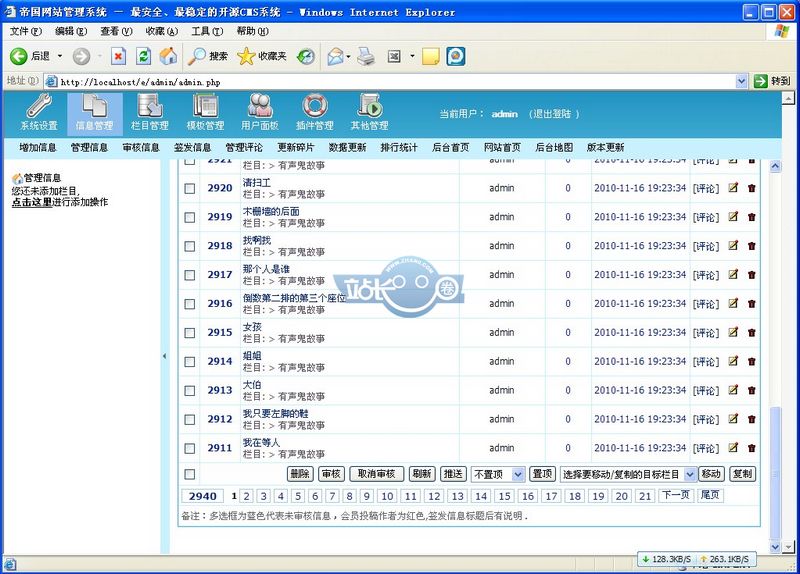
Task: Click yellow note icon in IE toolbar
Action: [431, 56]
